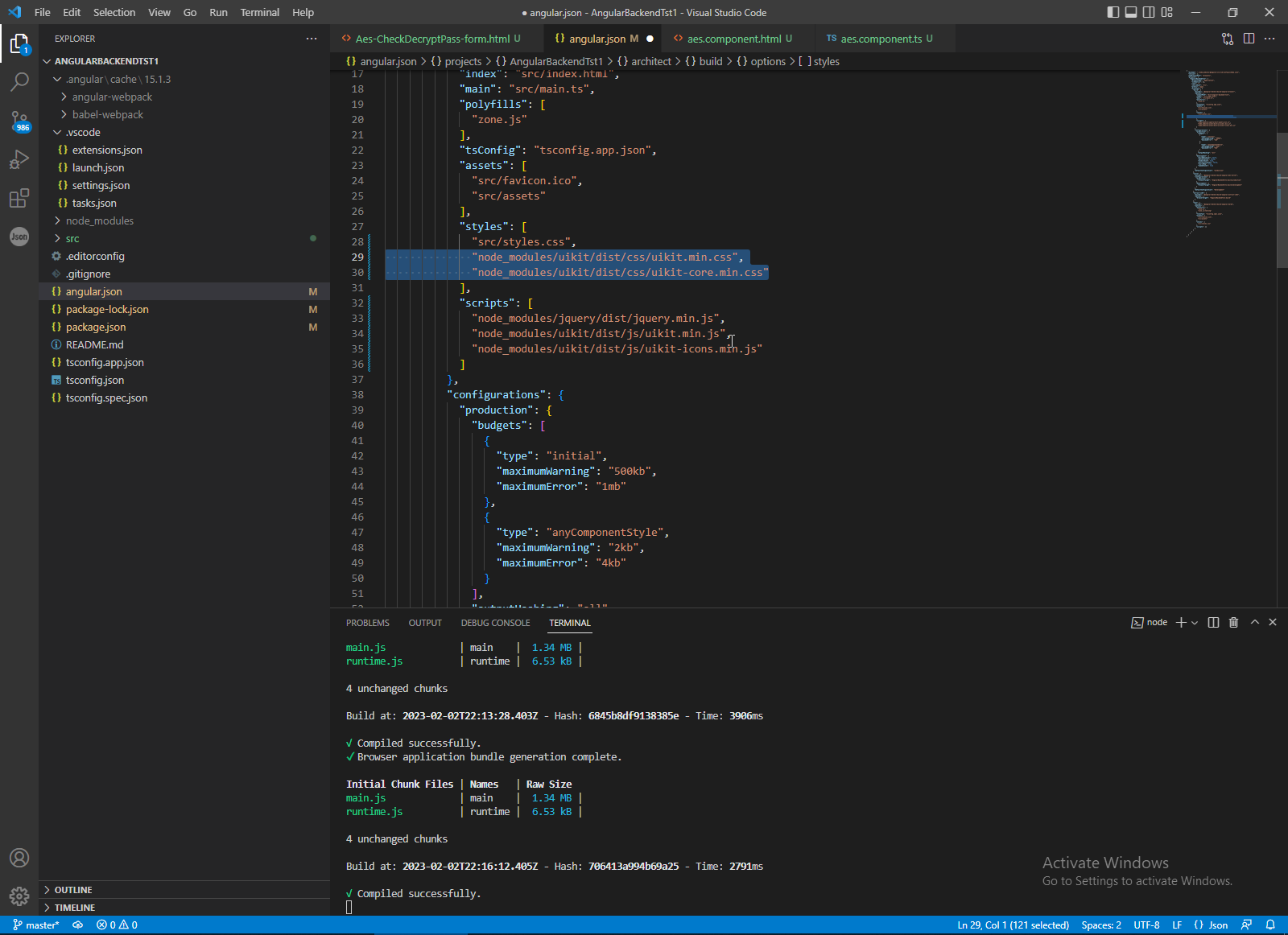Open Run and Debug view
This screenshot has width=1288, height=935.
(19, 159)
